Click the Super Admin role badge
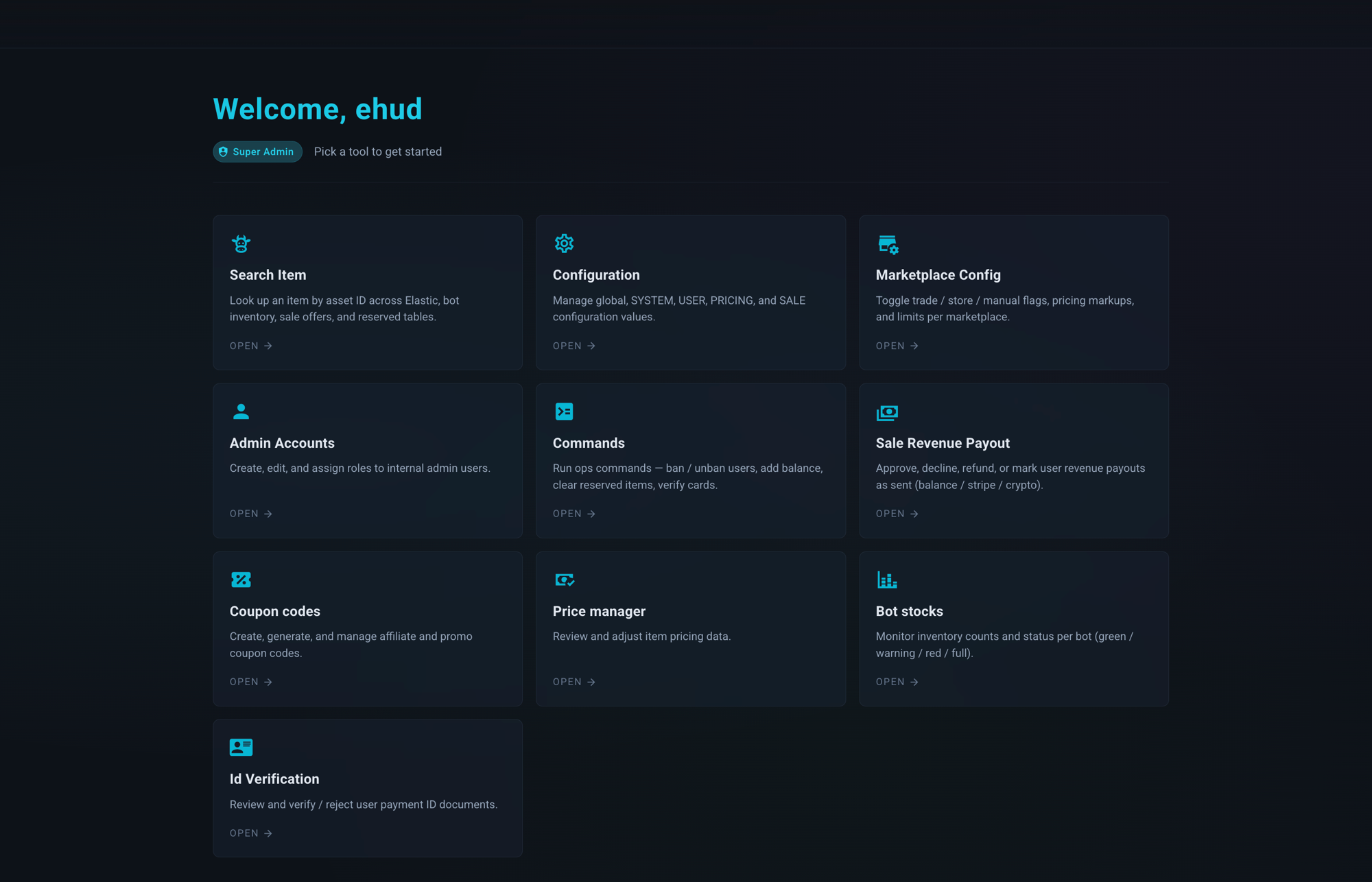Image resolution: width=1372 pixels, height=882 pixels. (257, 152)
